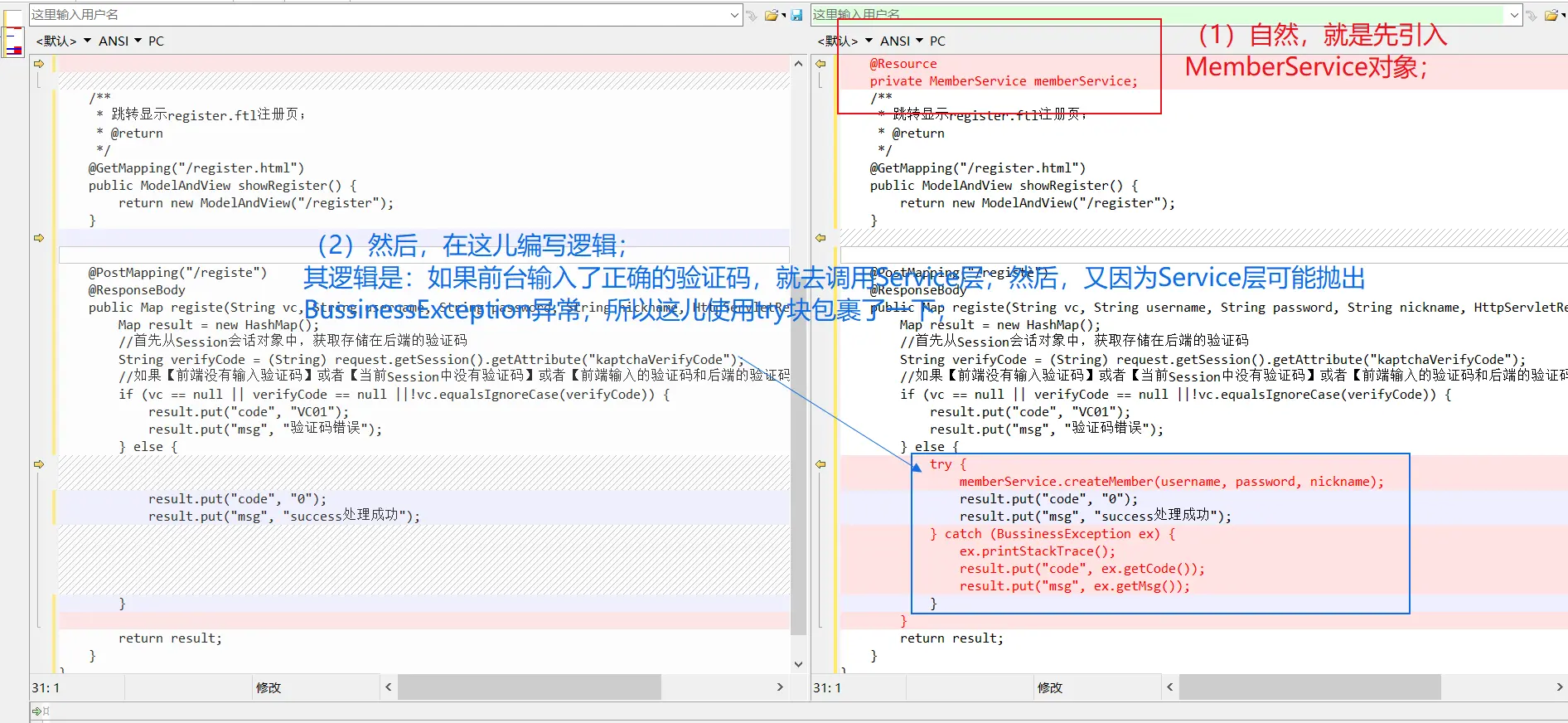
Task: Click the copy-to-left arrow beside the @Resource line
Action: 820,64
